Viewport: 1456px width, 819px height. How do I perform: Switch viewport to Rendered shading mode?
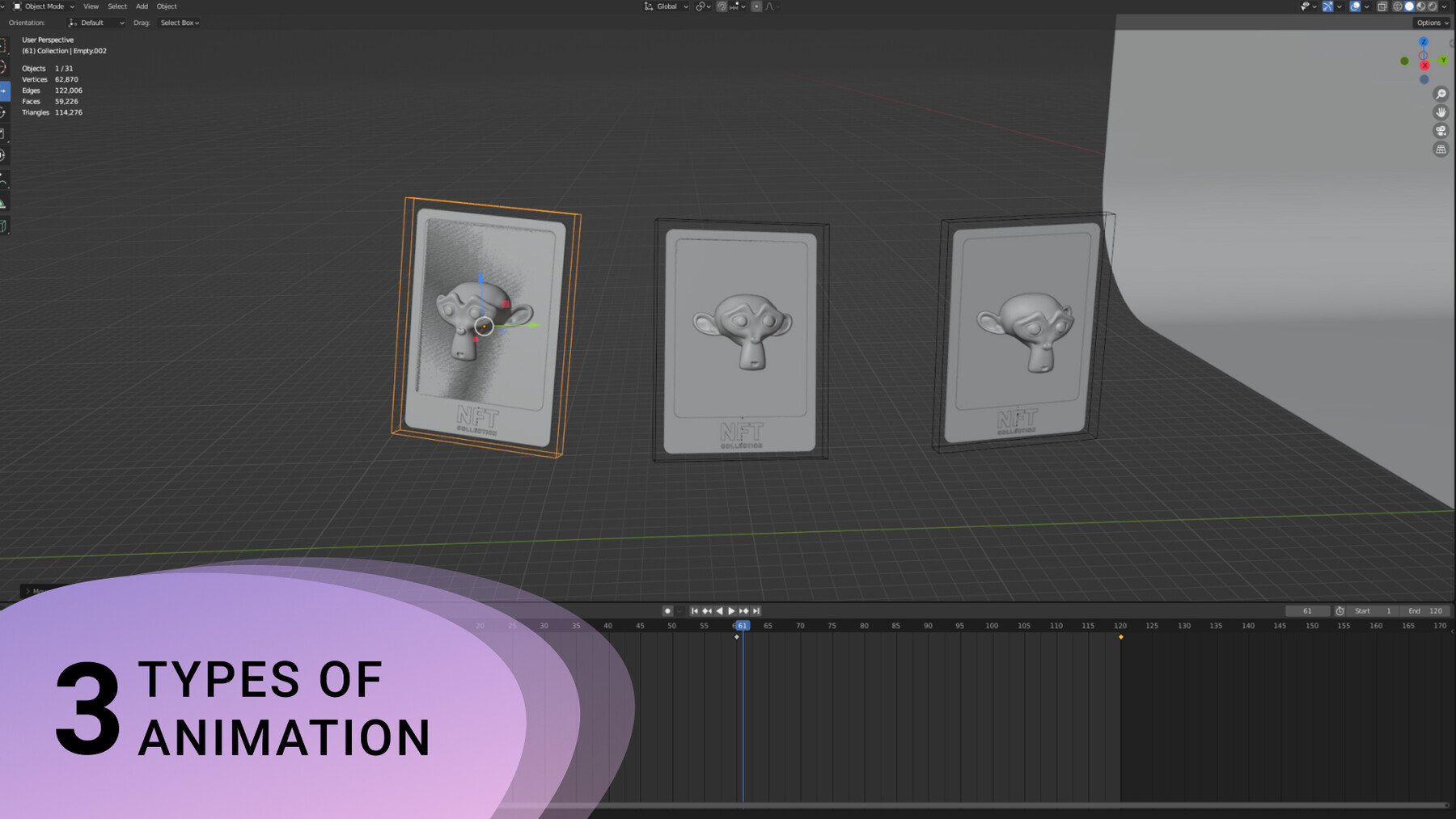pos(1433,6)
